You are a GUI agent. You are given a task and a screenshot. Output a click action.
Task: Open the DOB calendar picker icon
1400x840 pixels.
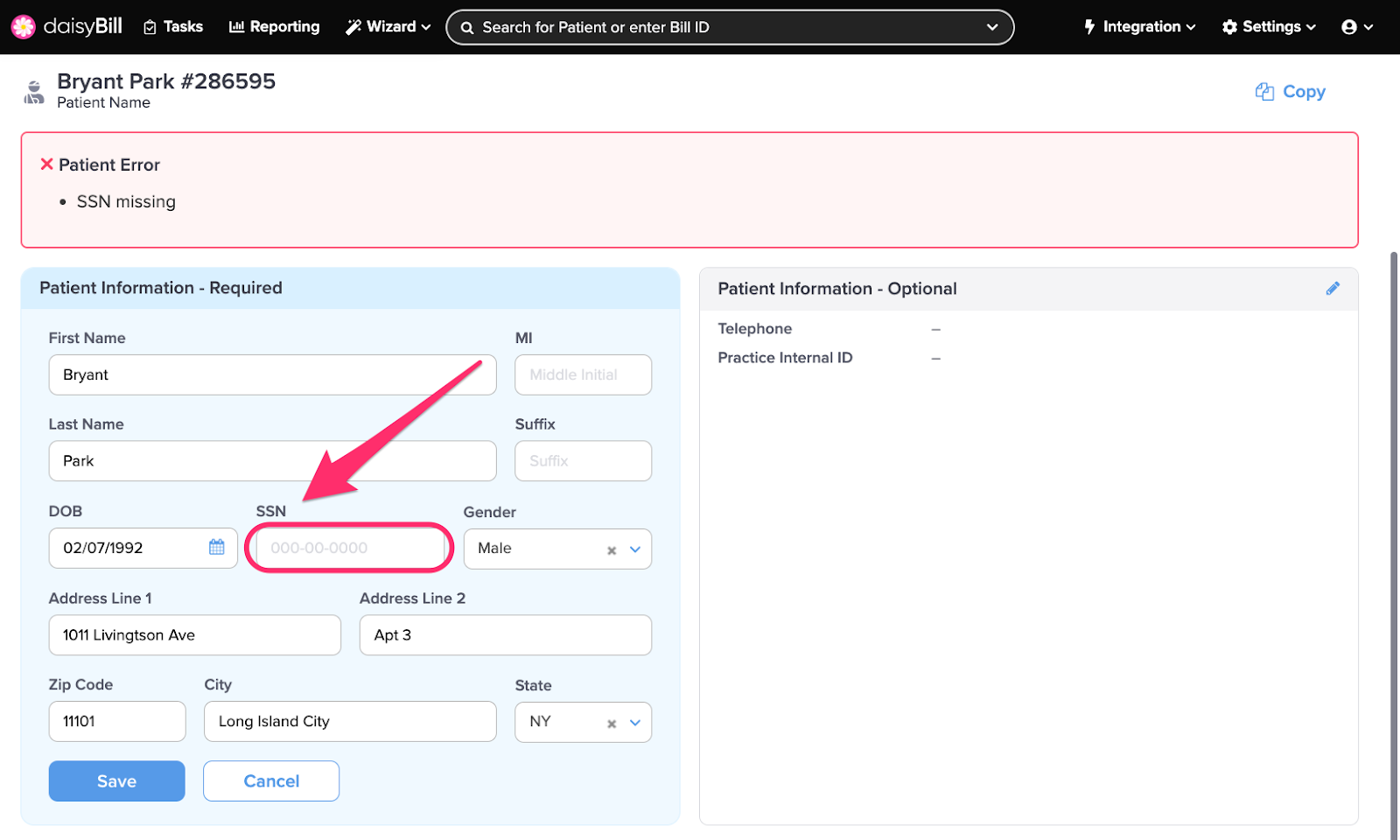pyautogui.click(x=216, y=547)
